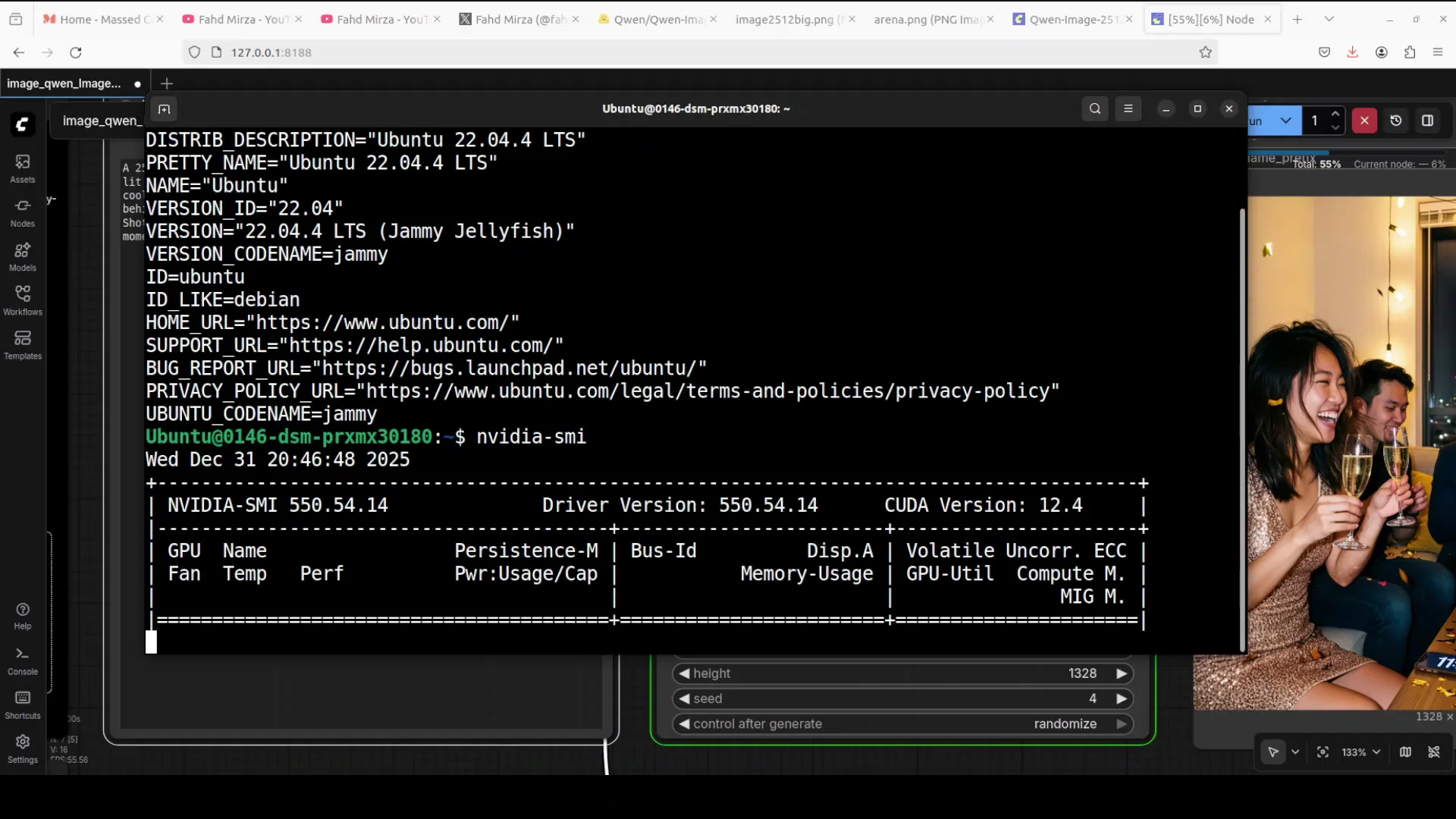
Task: Open the Workflows panel
Action: coord(22,300)
